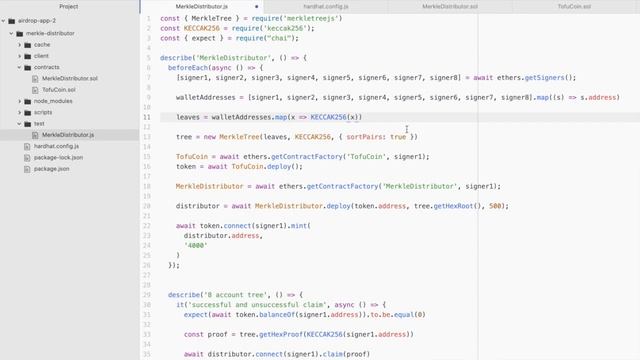Viewport: 640px width, 360px height.
Task: Open hardhat.config.js from the project tree
Action: click(56, 146)
